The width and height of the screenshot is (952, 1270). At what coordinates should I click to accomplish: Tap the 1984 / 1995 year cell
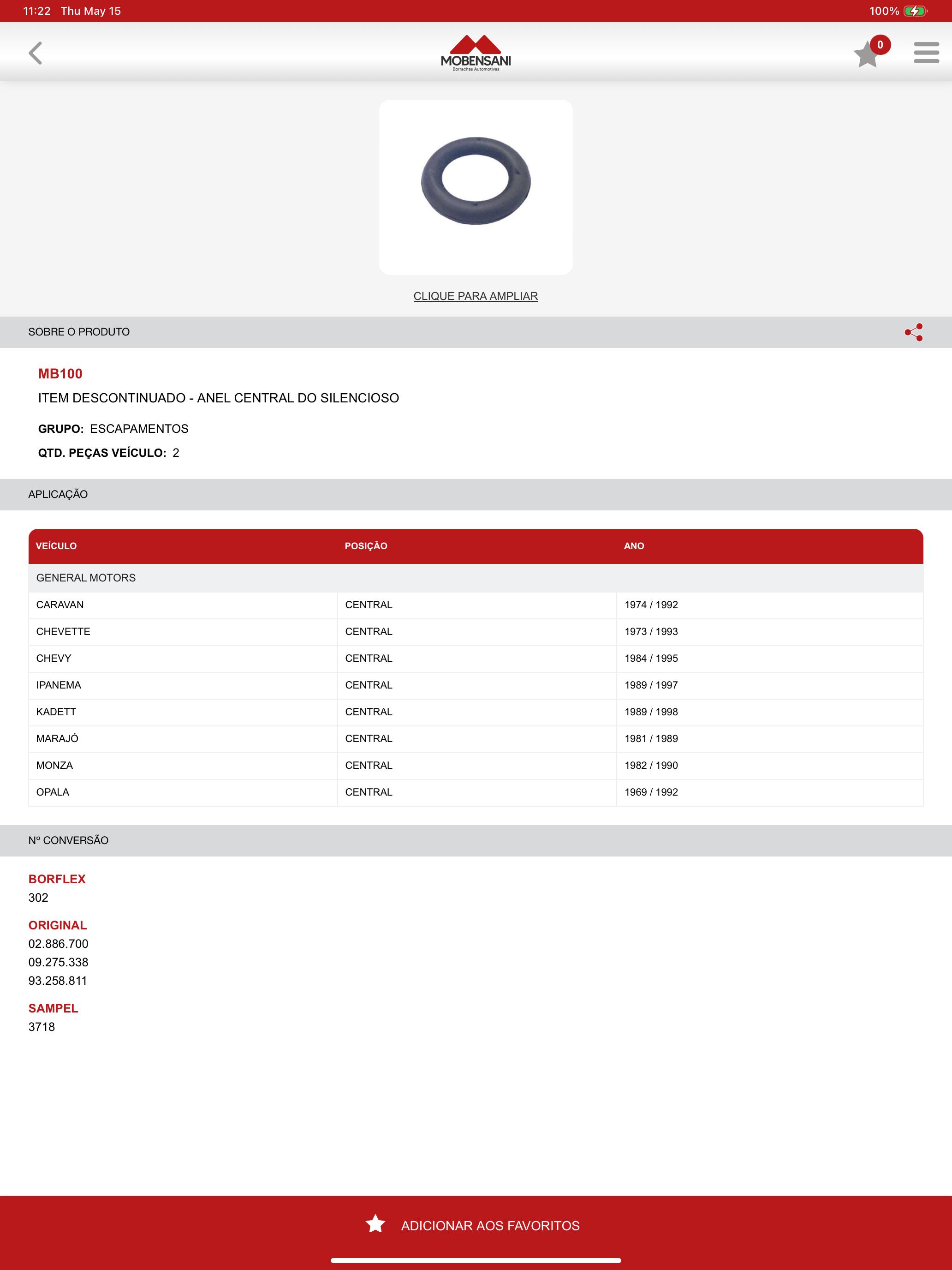pyautogui.click(x=770, y=659)
